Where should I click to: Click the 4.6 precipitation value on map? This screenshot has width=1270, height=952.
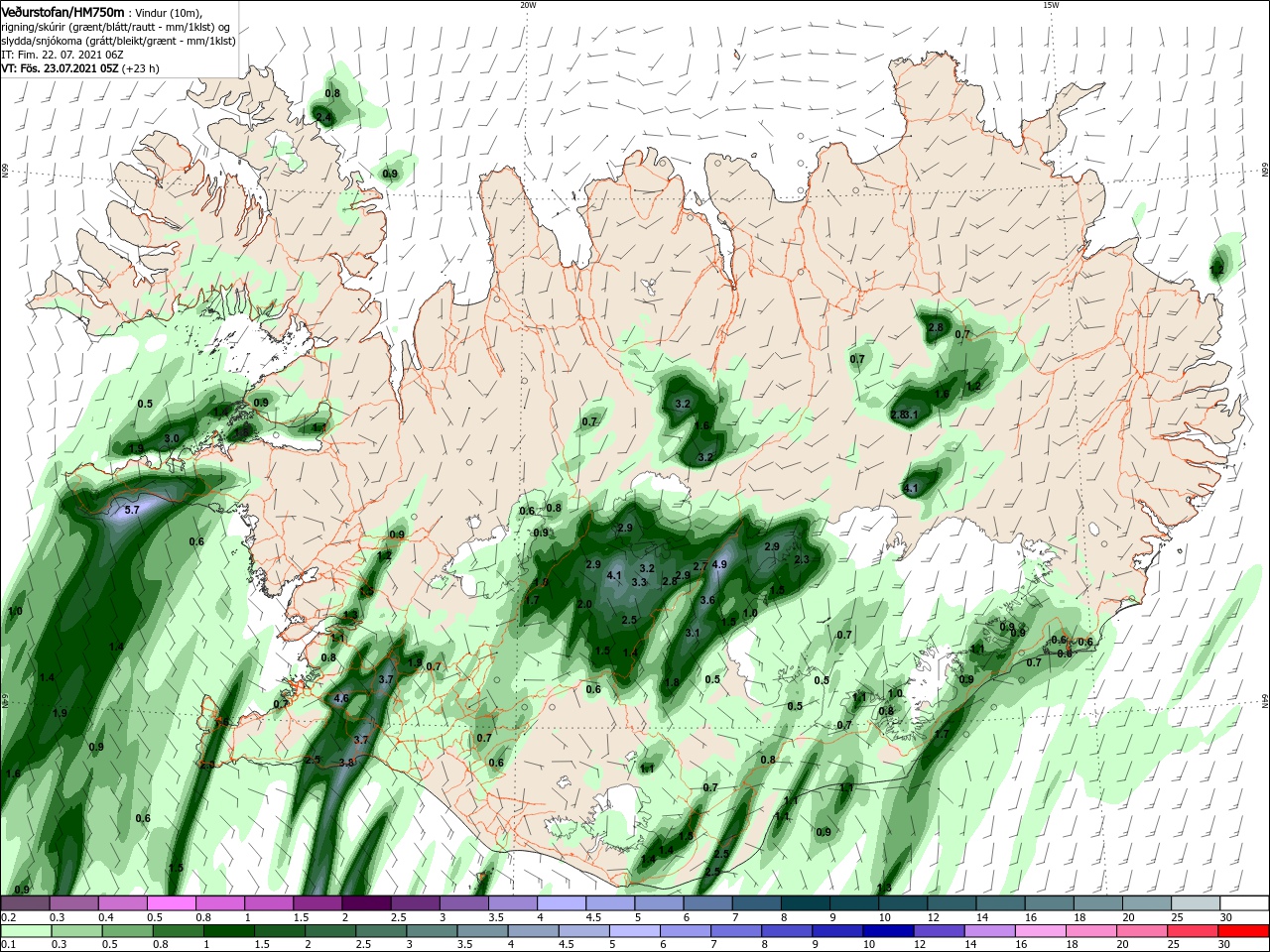[341, 698]
